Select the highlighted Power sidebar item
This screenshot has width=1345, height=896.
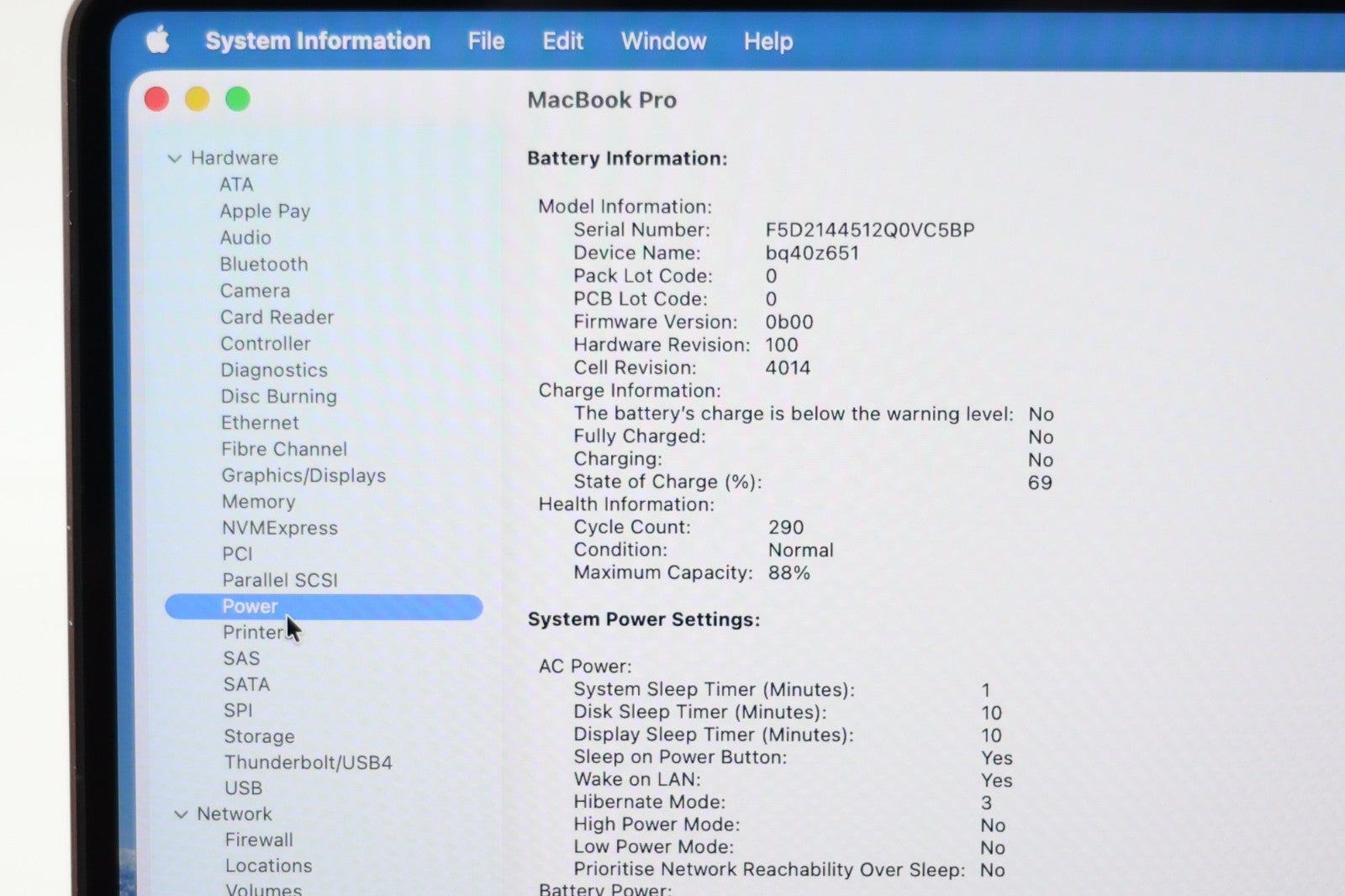pyautogui.click(x=250, y=606)
